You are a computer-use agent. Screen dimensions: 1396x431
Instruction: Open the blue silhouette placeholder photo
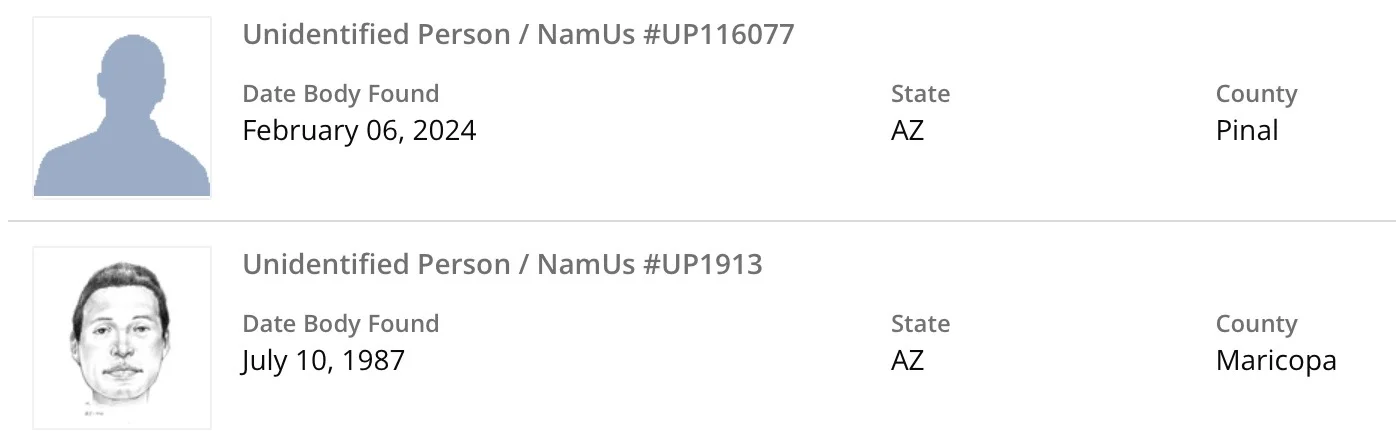click(122, 108)
